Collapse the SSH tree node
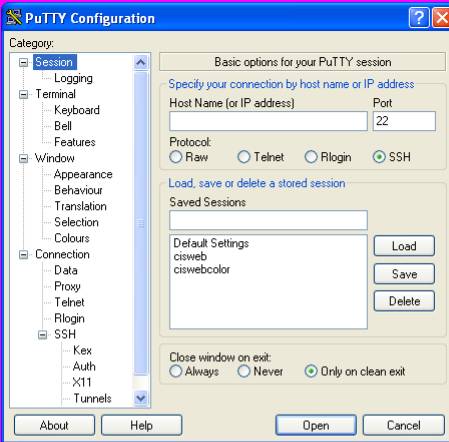The image size is (449, 442). pyautogui.click(x=42, y=335)
